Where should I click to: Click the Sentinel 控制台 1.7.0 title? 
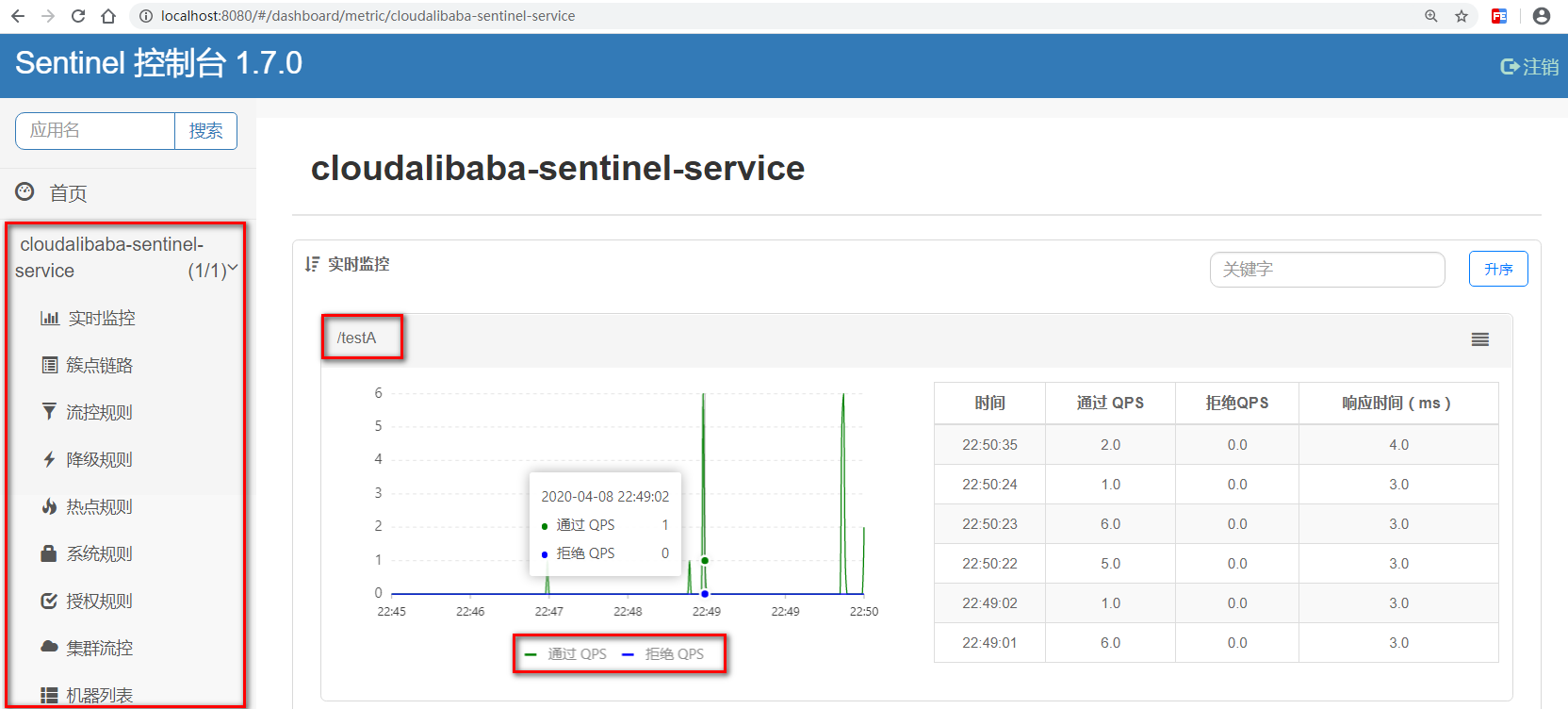[158, 63]
